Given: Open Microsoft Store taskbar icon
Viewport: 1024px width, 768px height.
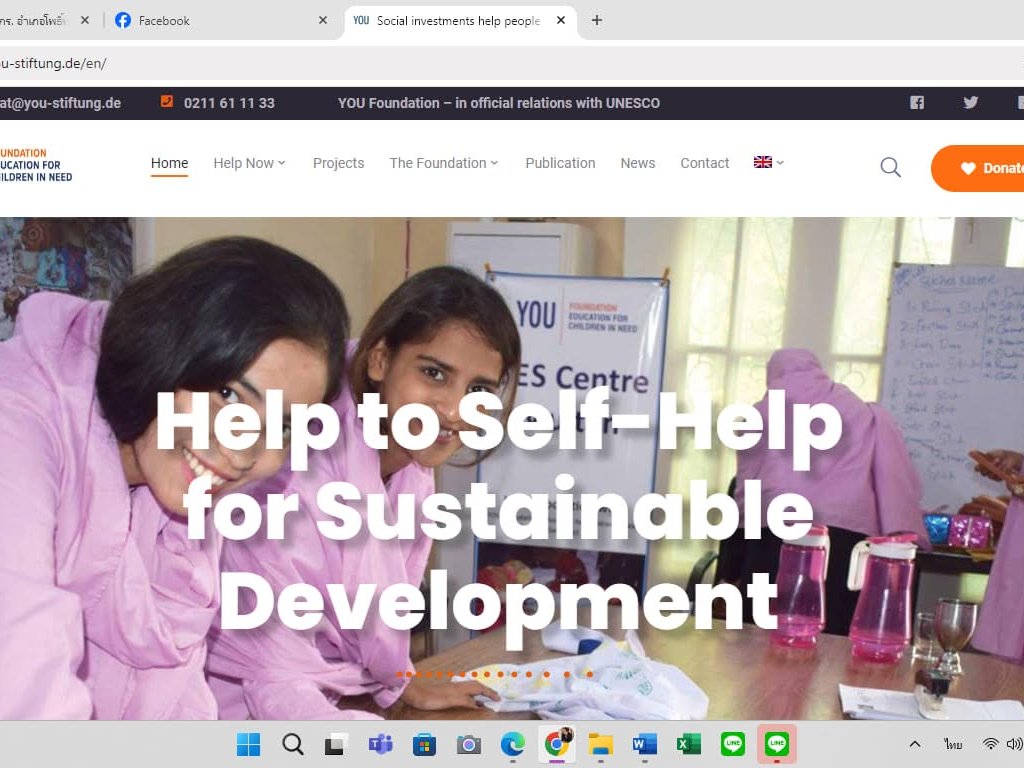Looking at the screenshot, I should pos(424,744).
